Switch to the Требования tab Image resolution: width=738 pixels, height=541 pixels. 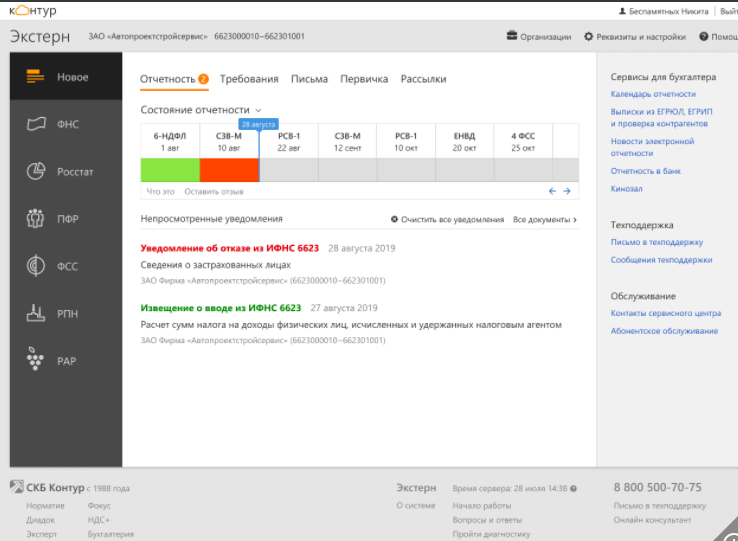(x=249, y=79)
